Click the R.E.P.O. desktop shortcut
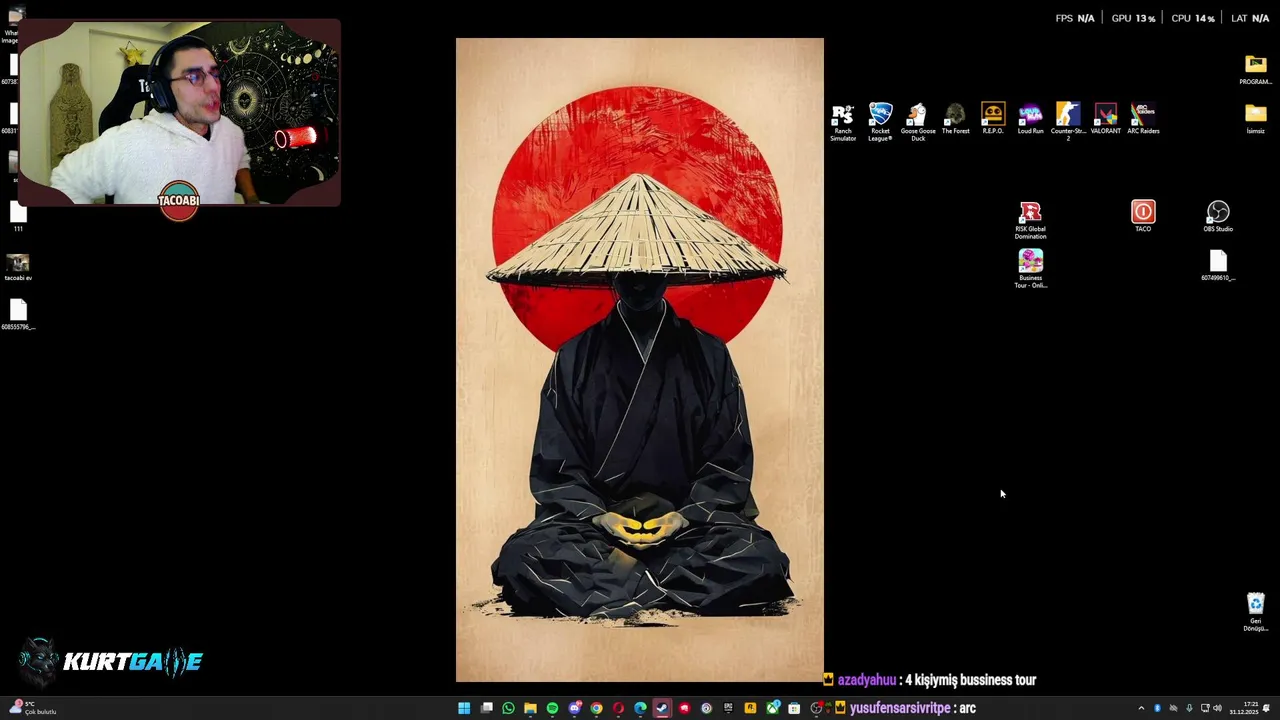1280x720 pixels. click(x=993, y=119)
